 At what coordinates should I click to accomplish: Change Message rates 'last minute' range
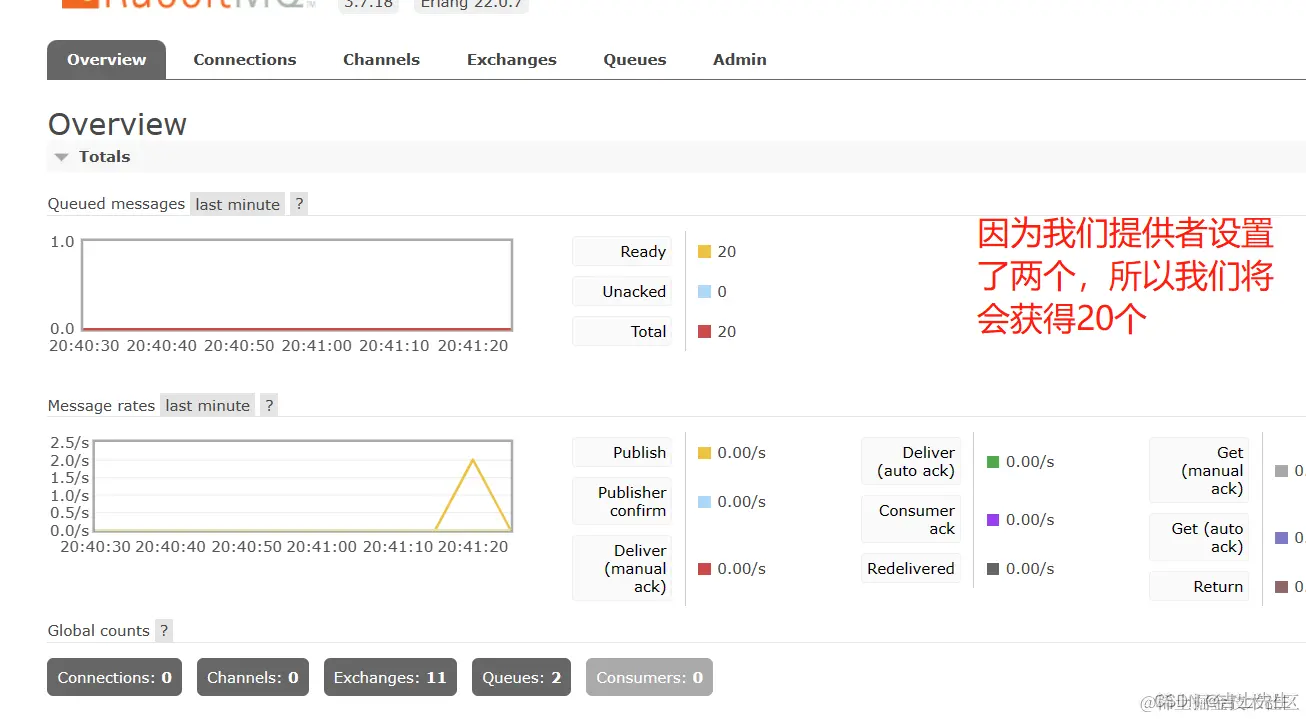(x=207, y=405)
